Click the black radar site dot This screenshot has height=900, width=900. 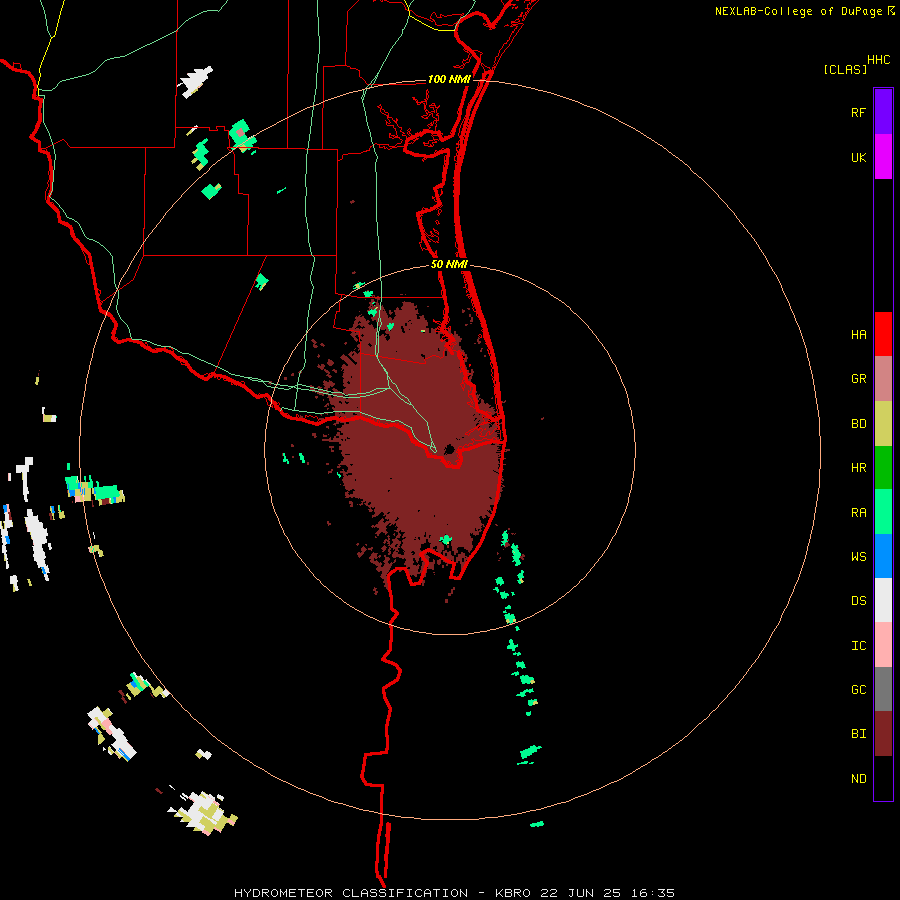pyautogui.click(x=449, y=449)
